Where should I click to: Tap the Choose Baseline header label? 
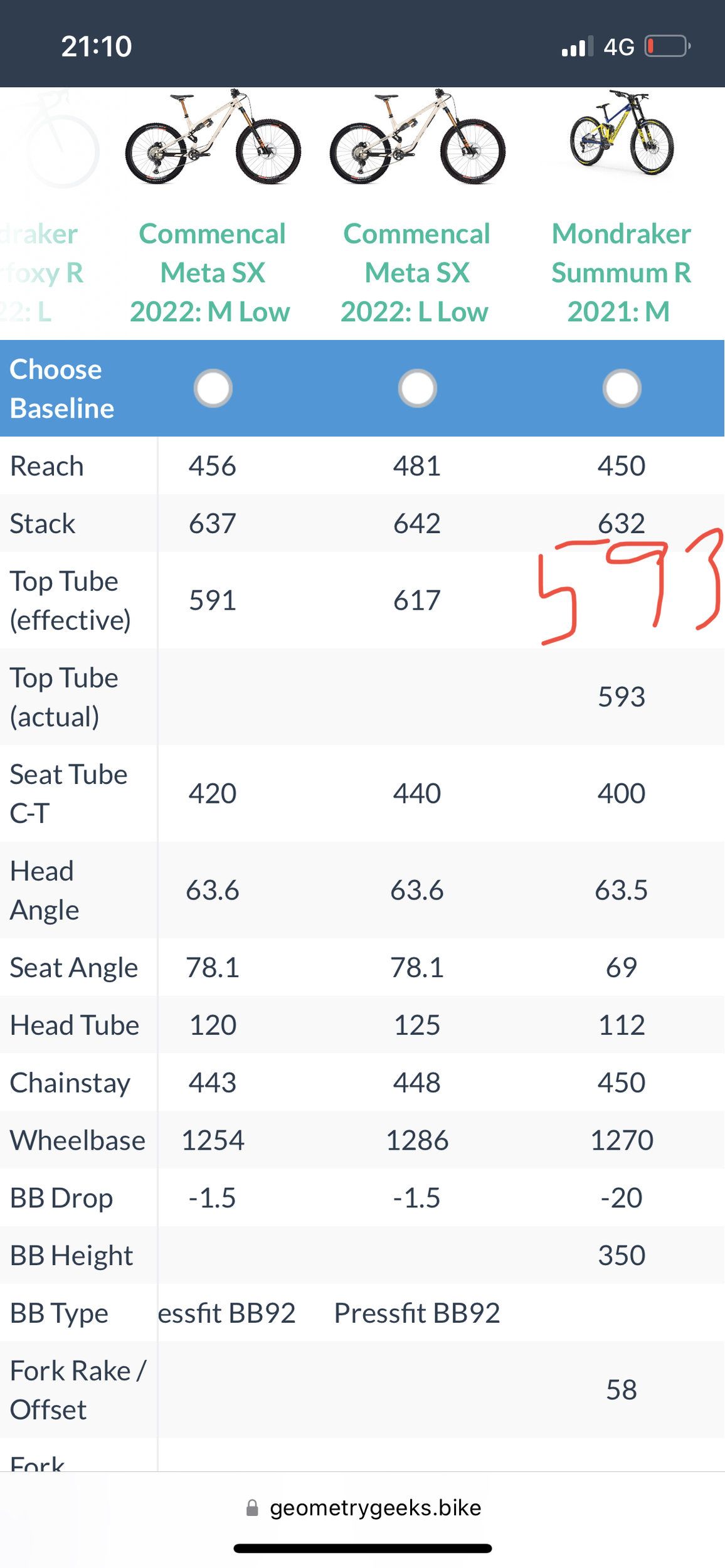61,389
